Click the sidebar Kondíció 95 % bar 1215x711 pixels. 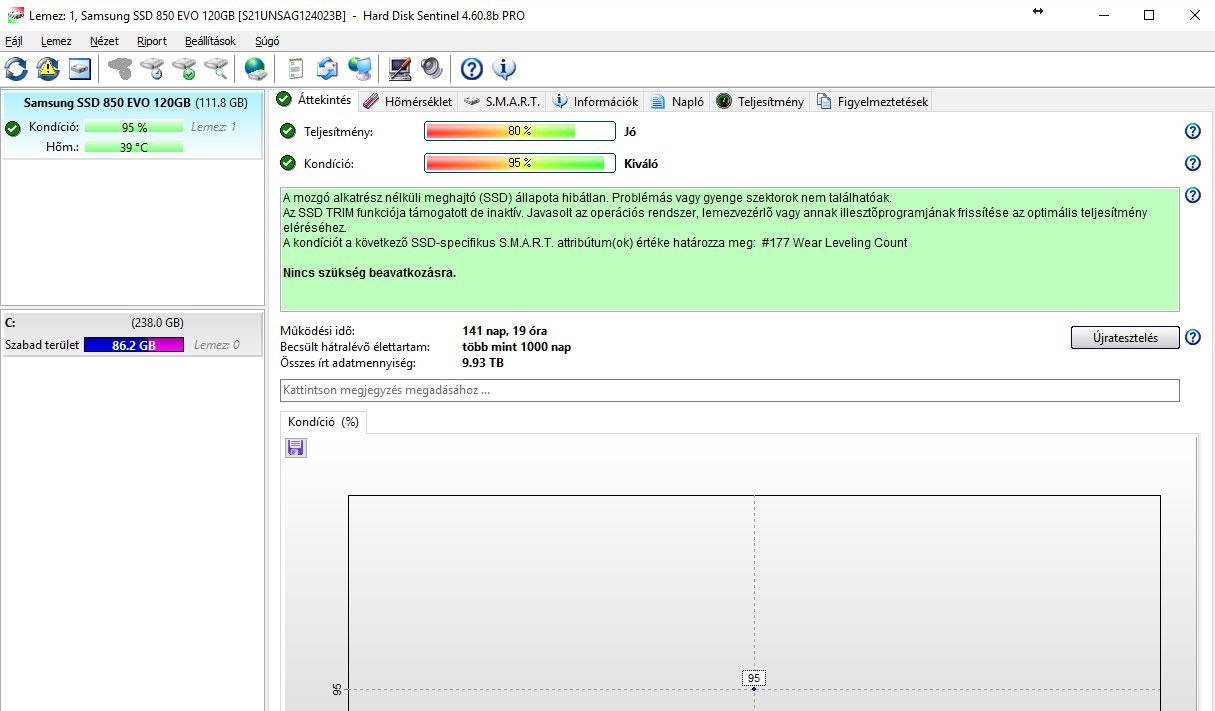[x=134, y=127]
